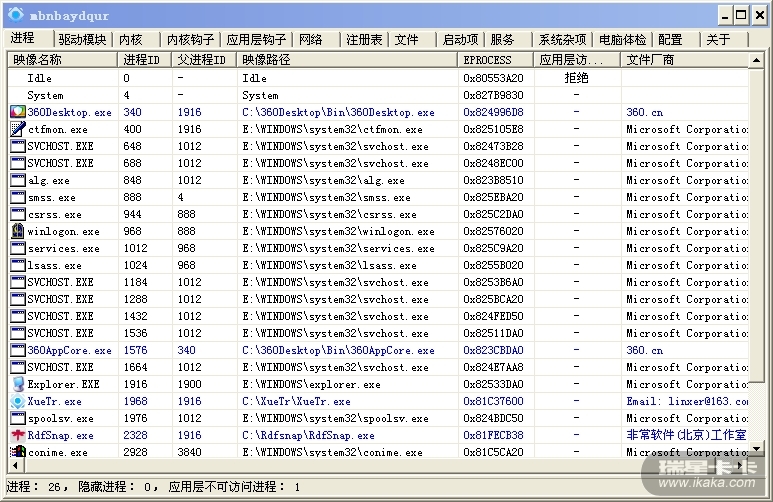This screenshot has height=502, width=773.
Task: Click horizontal scrollbar left arrow
Action: (15, 465)
